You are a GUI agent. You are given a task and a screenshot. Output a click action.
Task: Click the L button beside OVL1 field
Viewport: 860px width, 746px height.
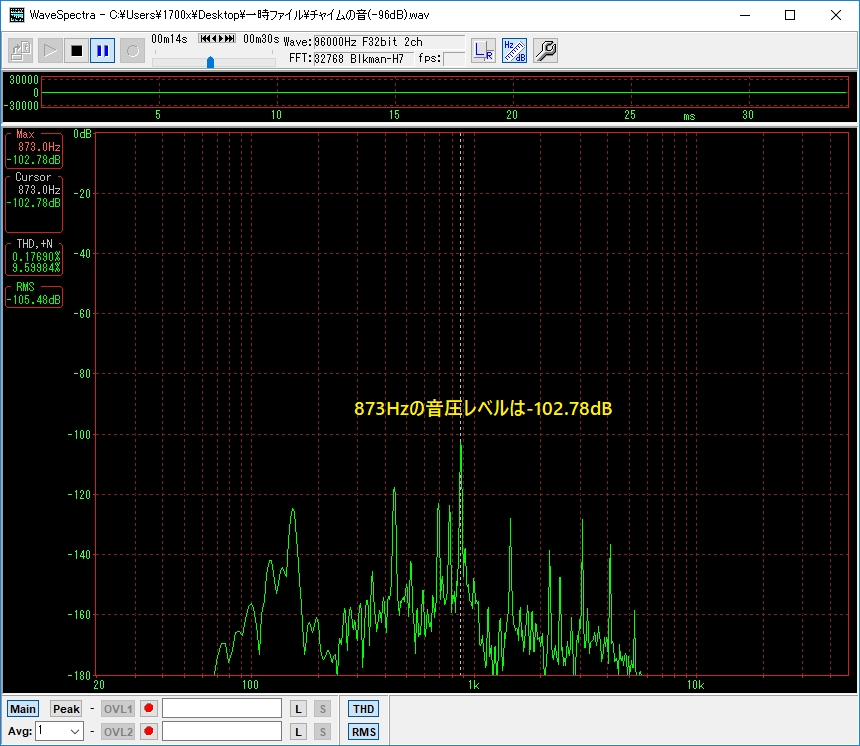coord(298,708)
